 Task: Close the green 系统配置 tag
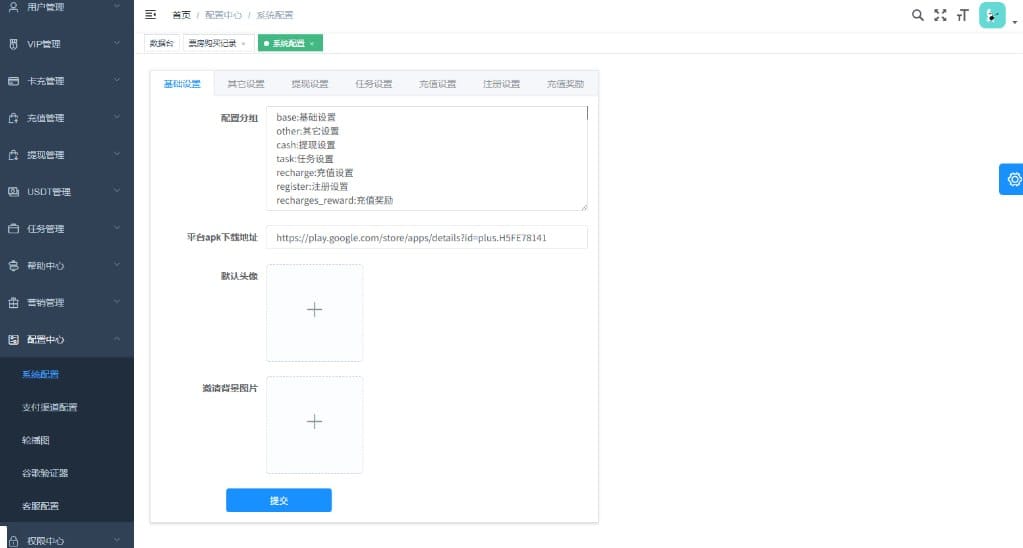pos(312,44)
